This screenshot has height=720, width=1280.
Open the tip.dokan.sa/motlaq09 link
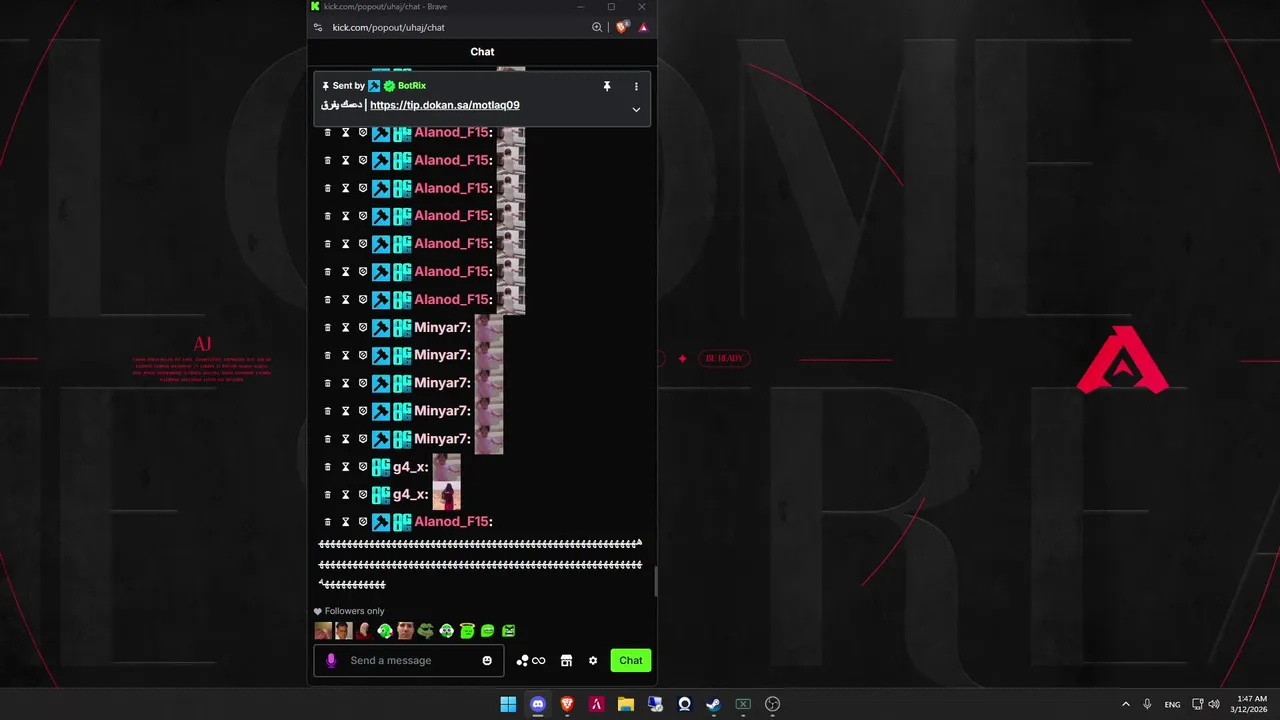click(445, 105)
